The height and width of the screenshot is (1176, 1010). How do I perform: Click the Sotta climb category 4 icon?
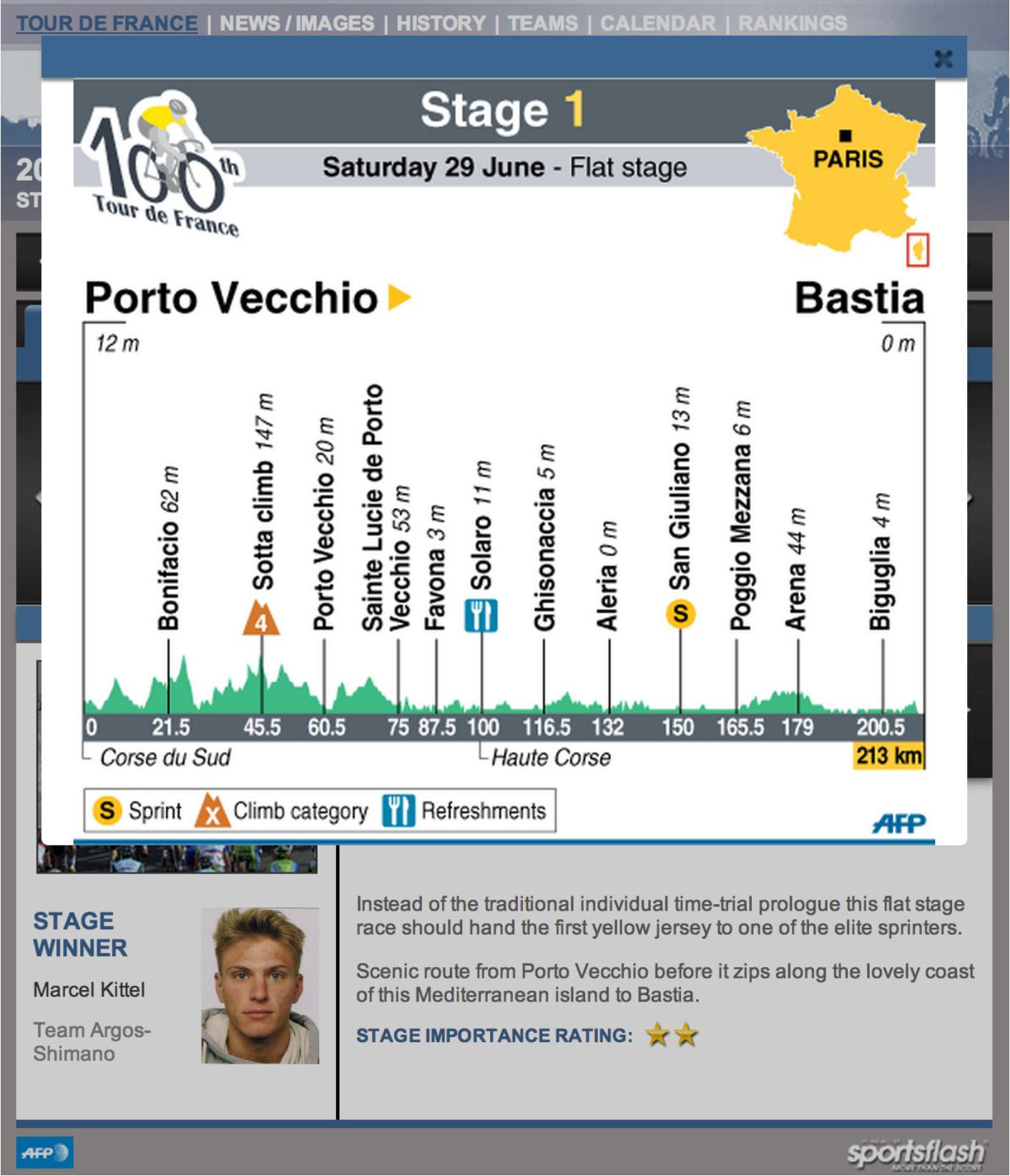(261, 618)
